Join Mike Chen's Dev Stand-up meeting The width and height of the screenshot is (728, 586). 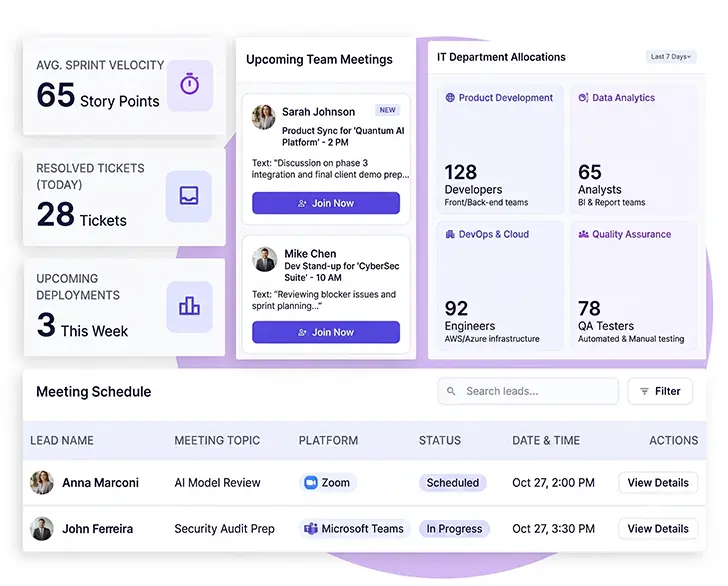click(326, 332)
